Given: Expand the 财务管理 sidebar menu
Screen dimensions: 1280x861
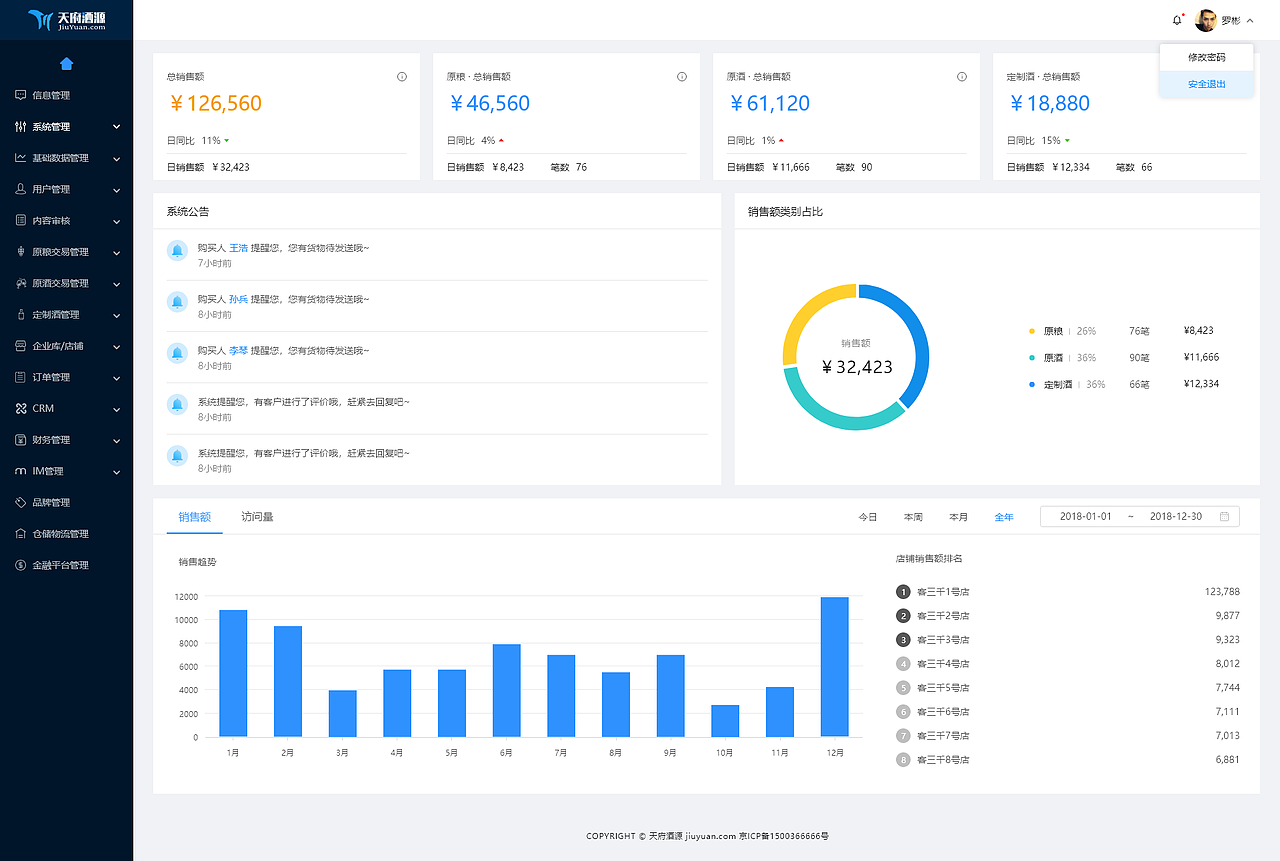Looking at the screenshot, I should [x=66, y=440].
